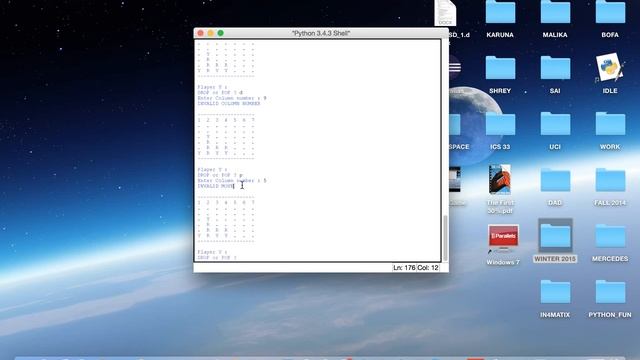The image size is (640, 360).
Task: Click the INVALID MOVE message line
Action: click(216, 186)
